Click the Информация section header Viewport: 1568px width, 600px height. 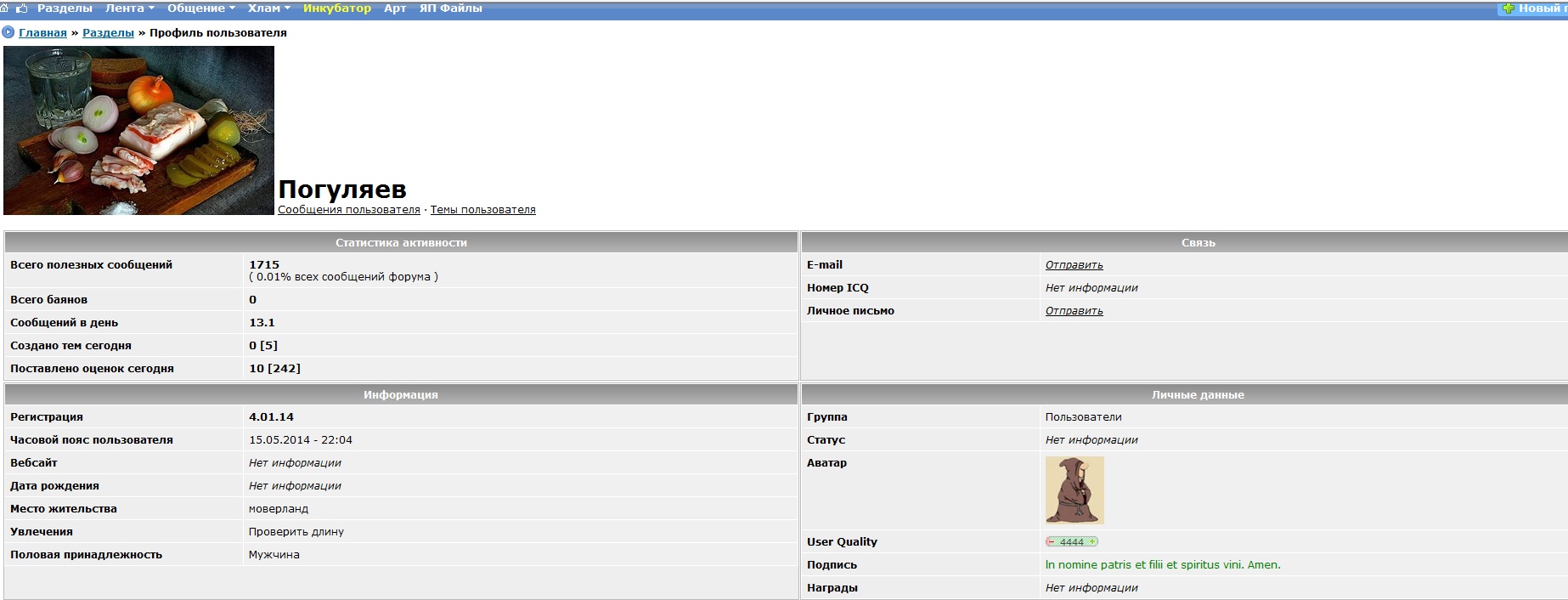(x=401, y=394)
